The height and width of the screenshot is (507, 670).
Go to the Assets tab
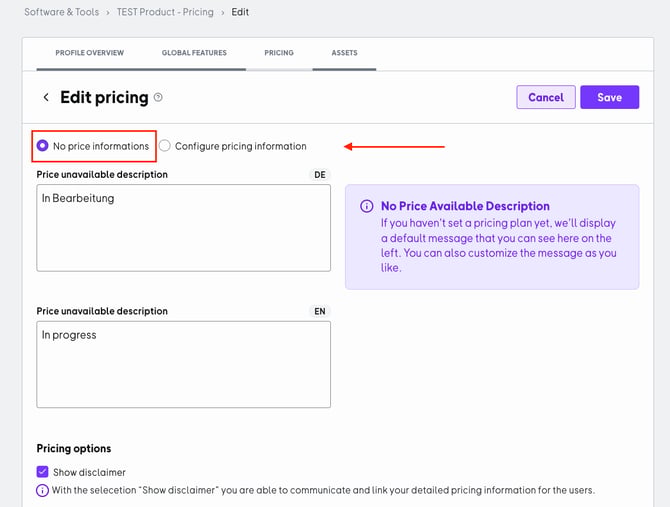[x=344, y=53]
